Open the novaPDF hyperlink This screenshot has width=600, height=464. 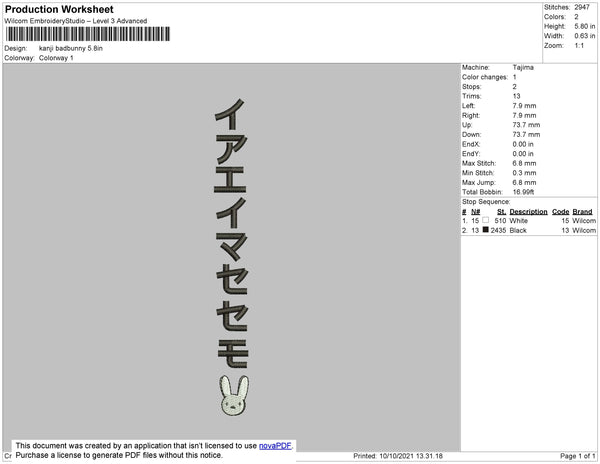pyautogui.click(x=275, y=446)
